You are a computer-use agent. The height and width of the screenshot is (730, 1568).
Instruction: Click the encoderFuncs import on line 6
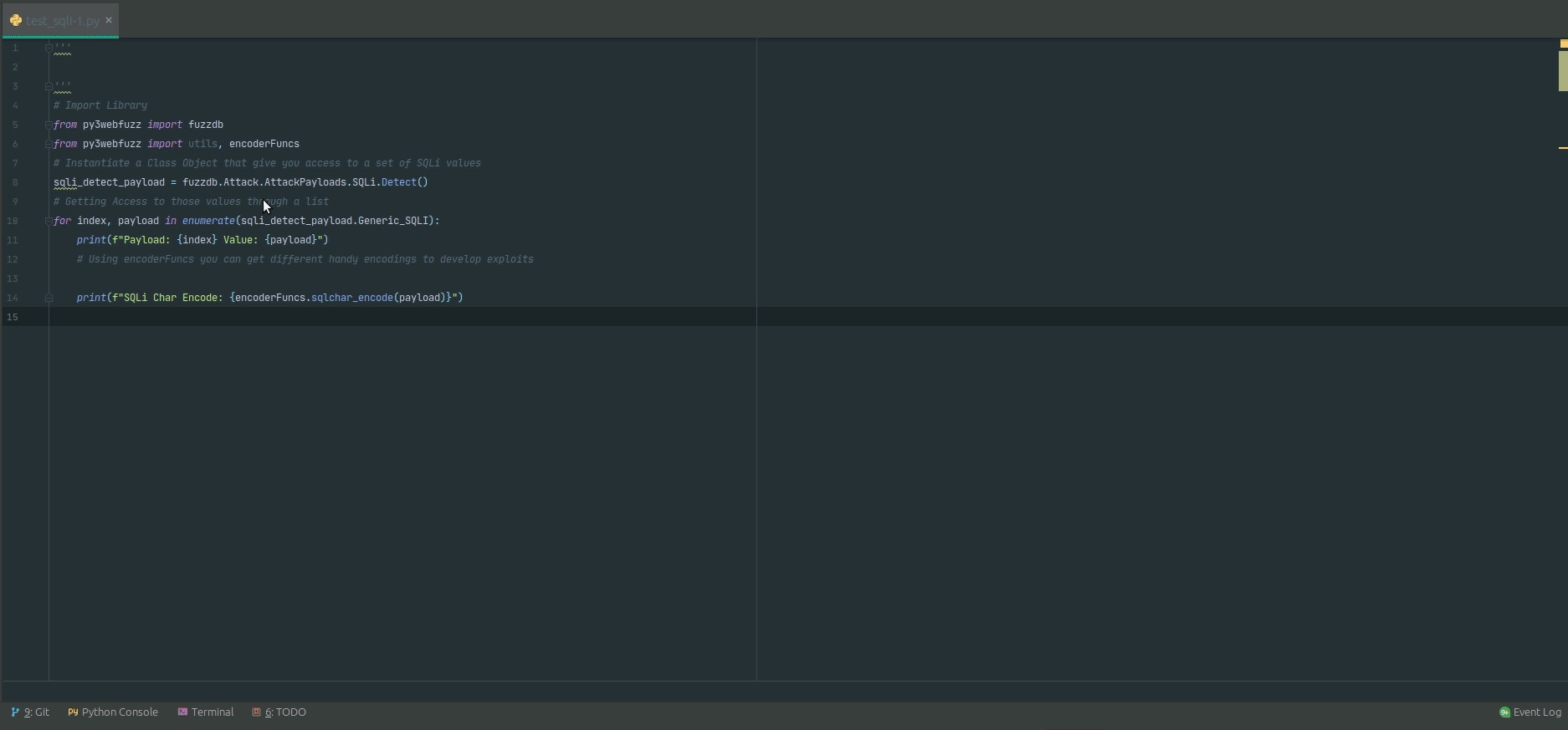click(264, 144)
